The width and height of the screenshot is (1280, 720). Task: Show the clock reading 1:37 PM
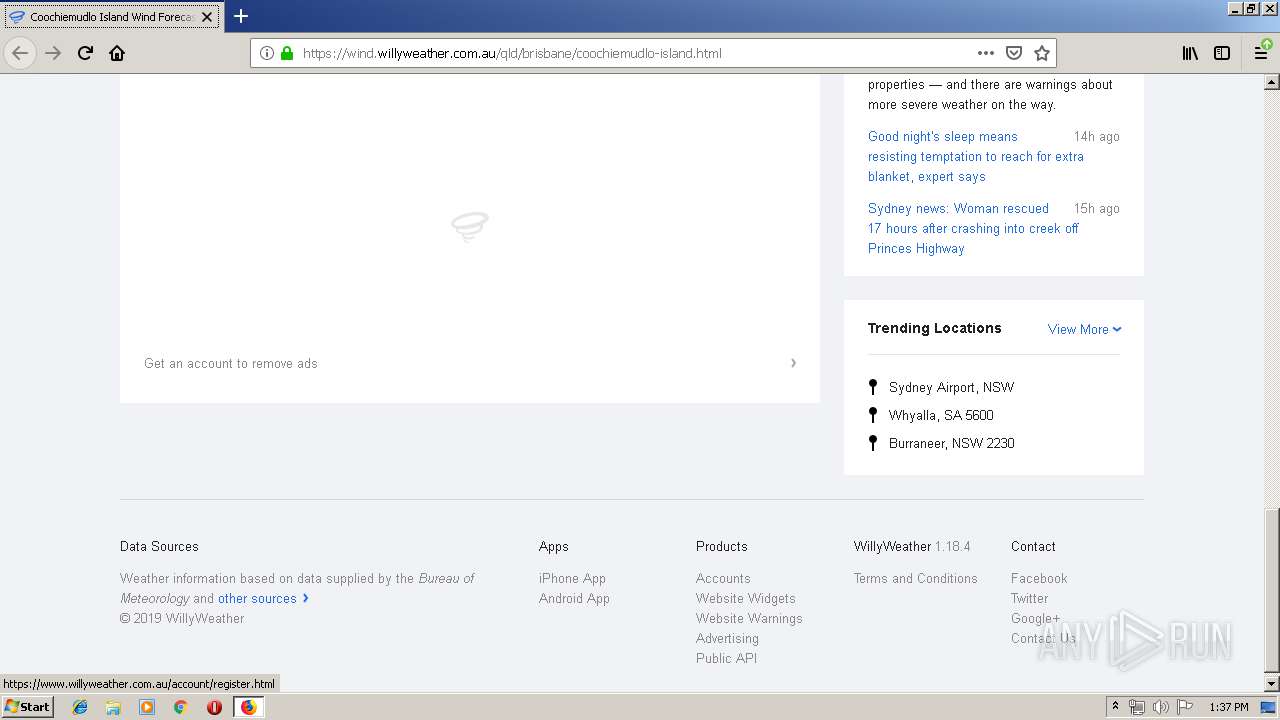tap(1229, 707)
